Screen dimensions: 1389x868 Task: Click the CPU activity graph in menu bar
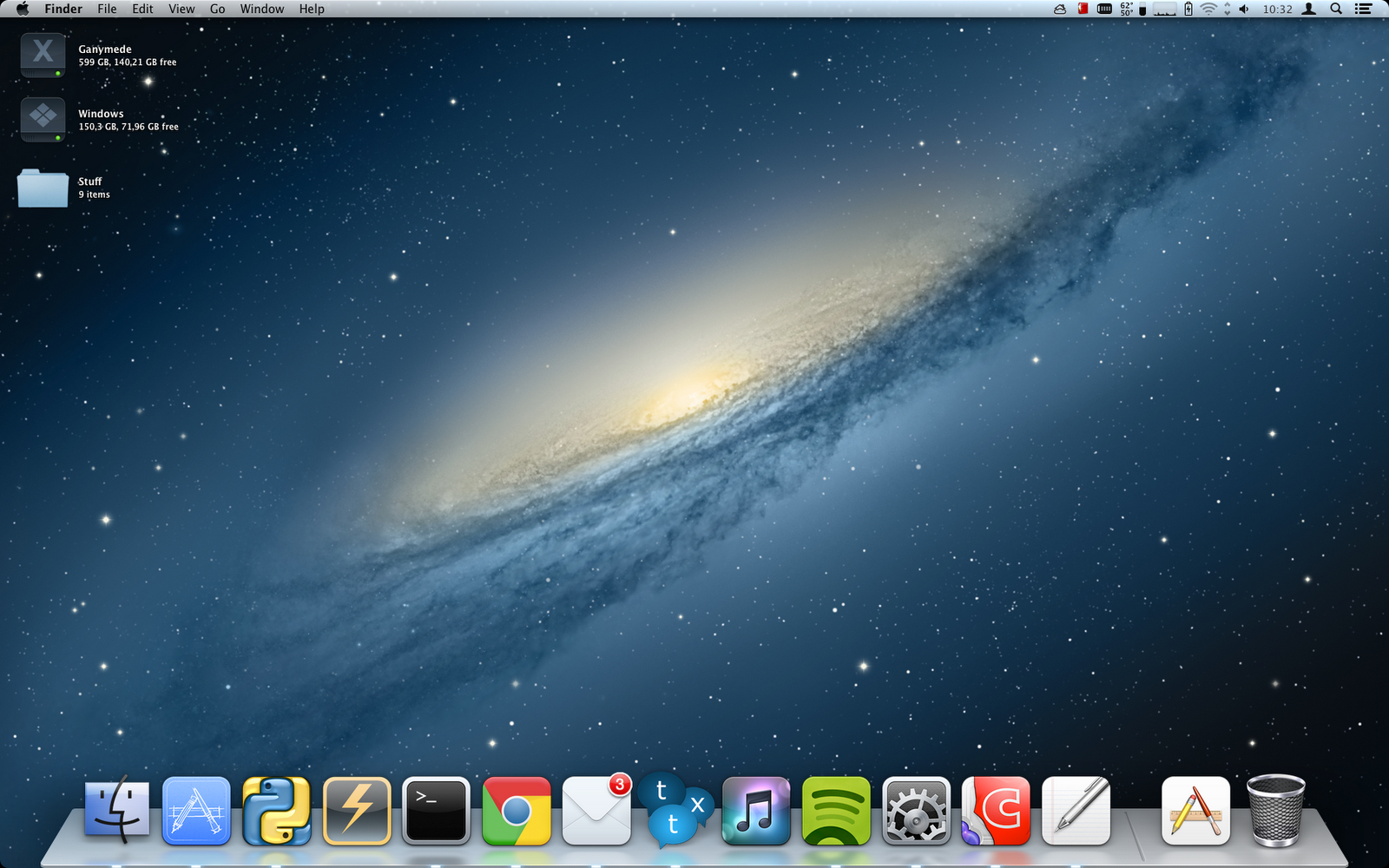point(1165,10)
